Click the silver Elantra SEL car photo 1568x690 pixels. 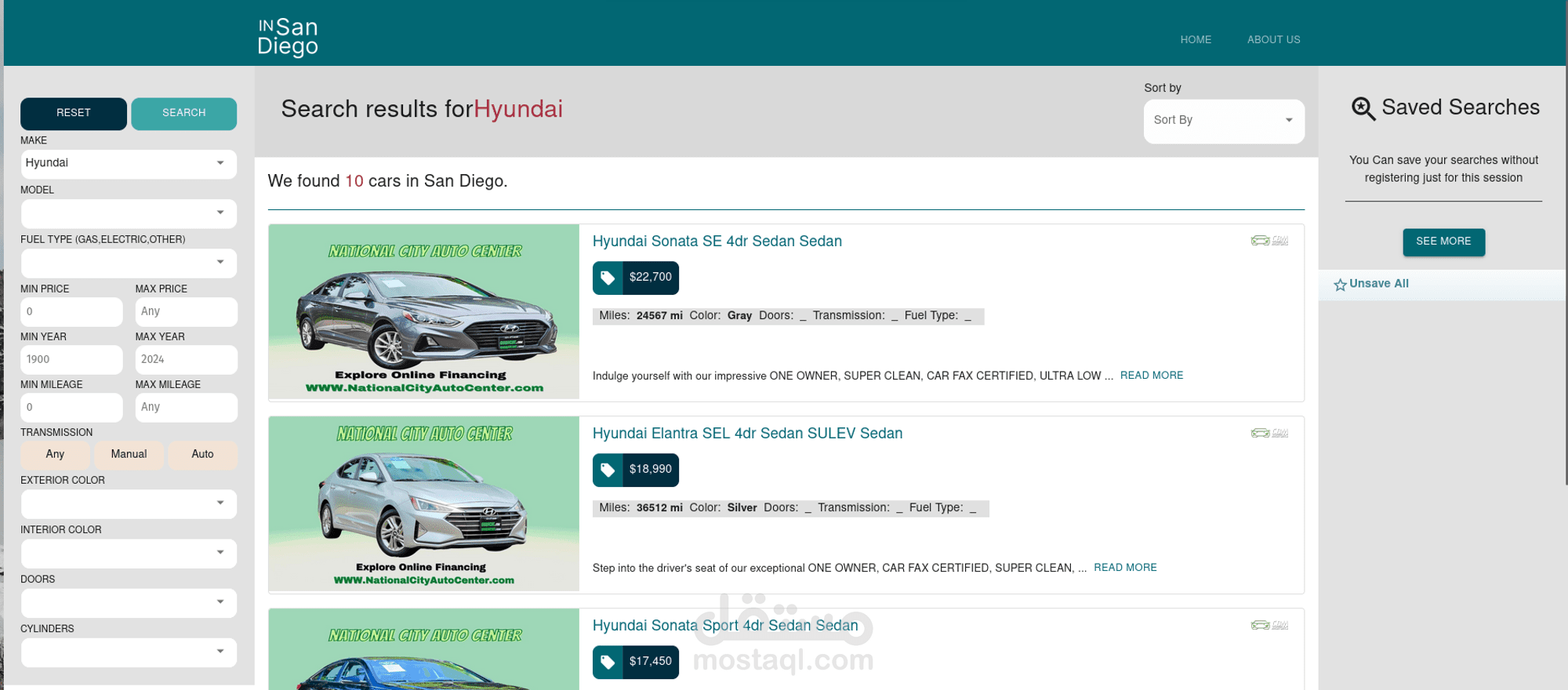pos(424,504)
